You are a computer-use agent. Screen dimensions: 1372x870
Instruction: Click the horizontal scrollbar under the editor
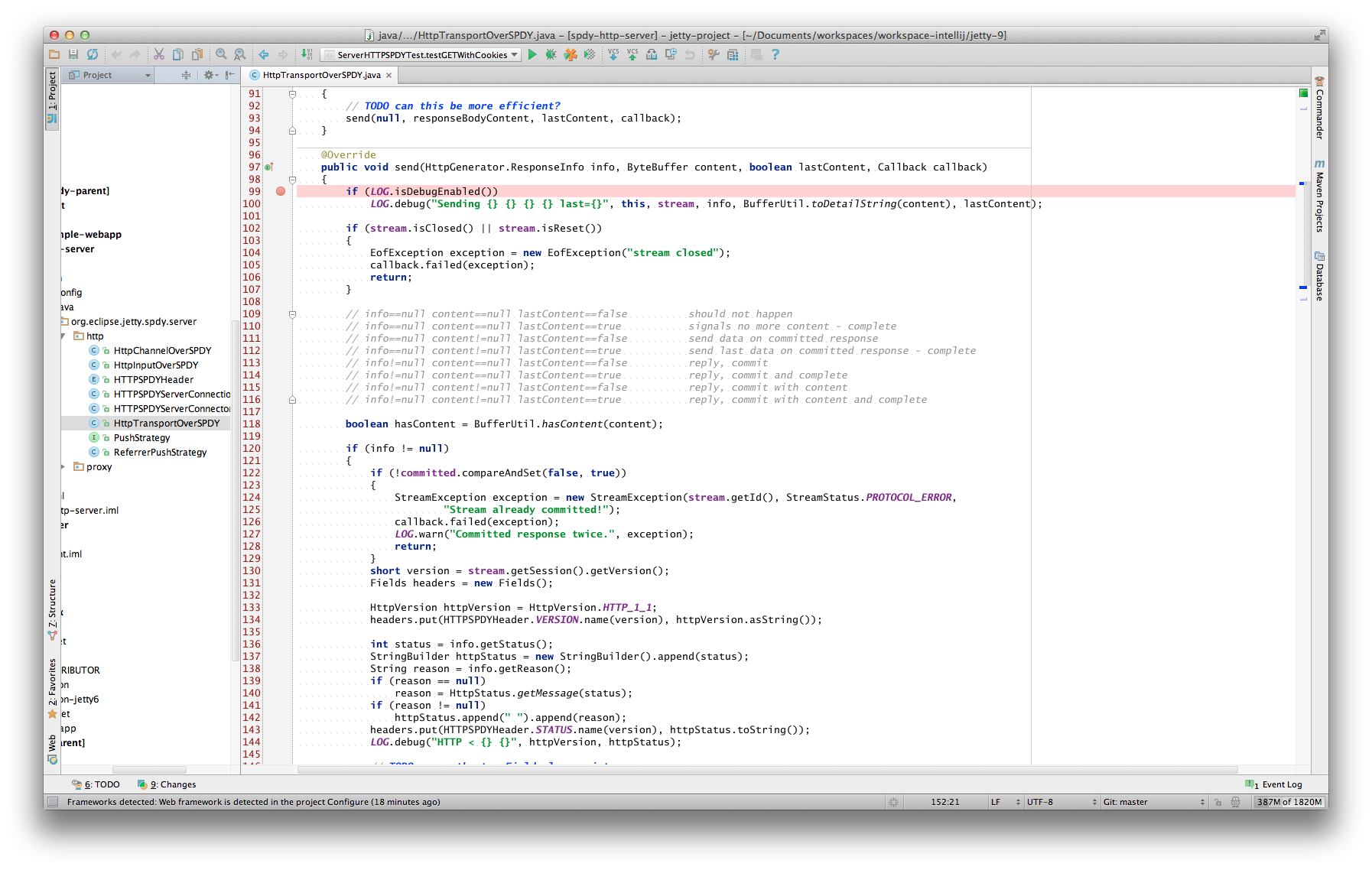coord(767,770)
